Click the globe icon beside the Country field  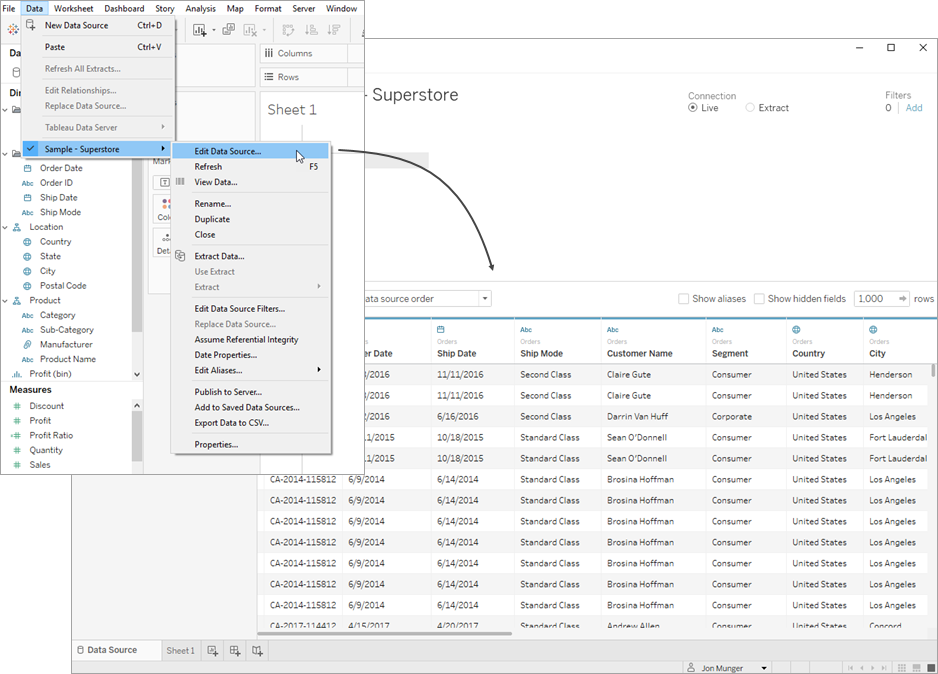point(27,241)
